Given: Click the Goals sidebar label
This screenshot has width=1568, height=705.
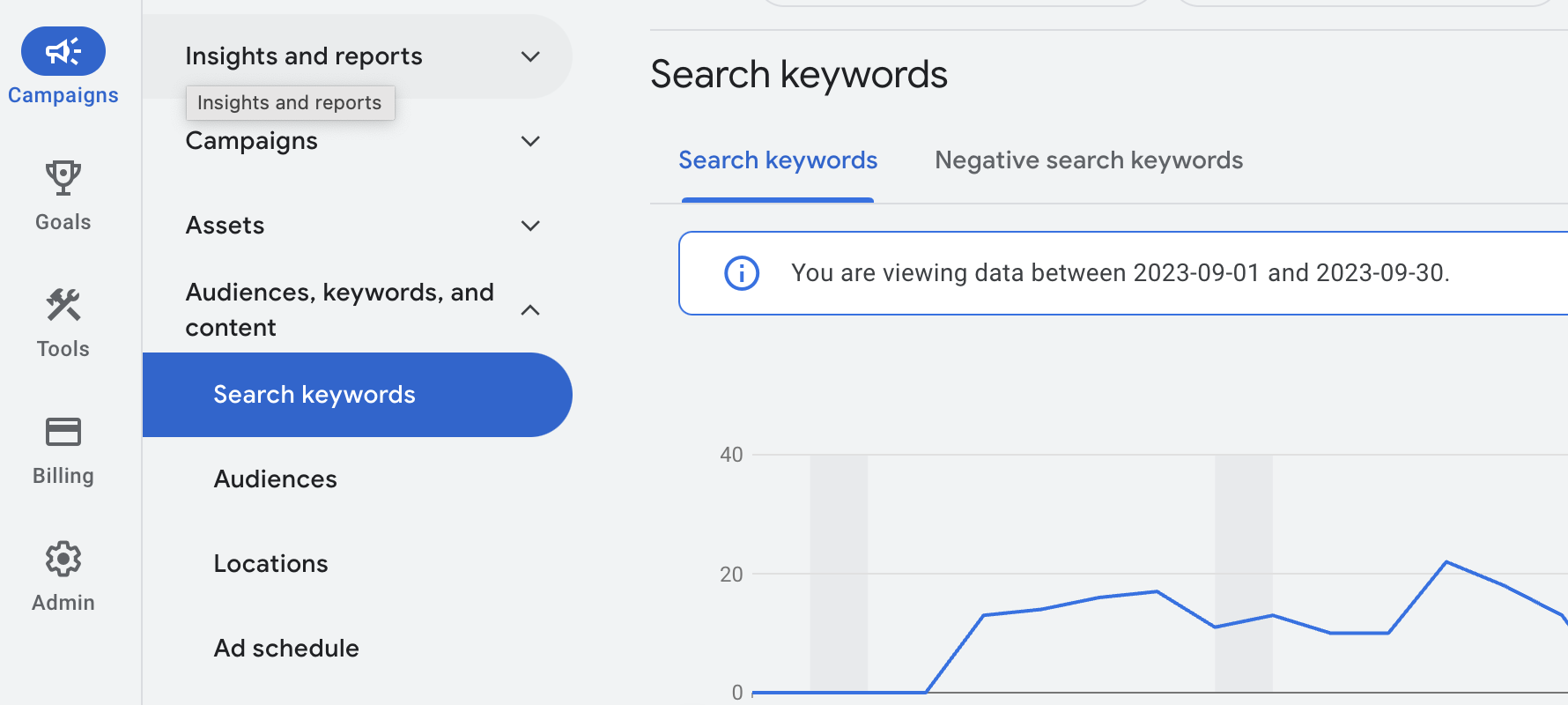Looking at the screenshot, I should (63, 221).
